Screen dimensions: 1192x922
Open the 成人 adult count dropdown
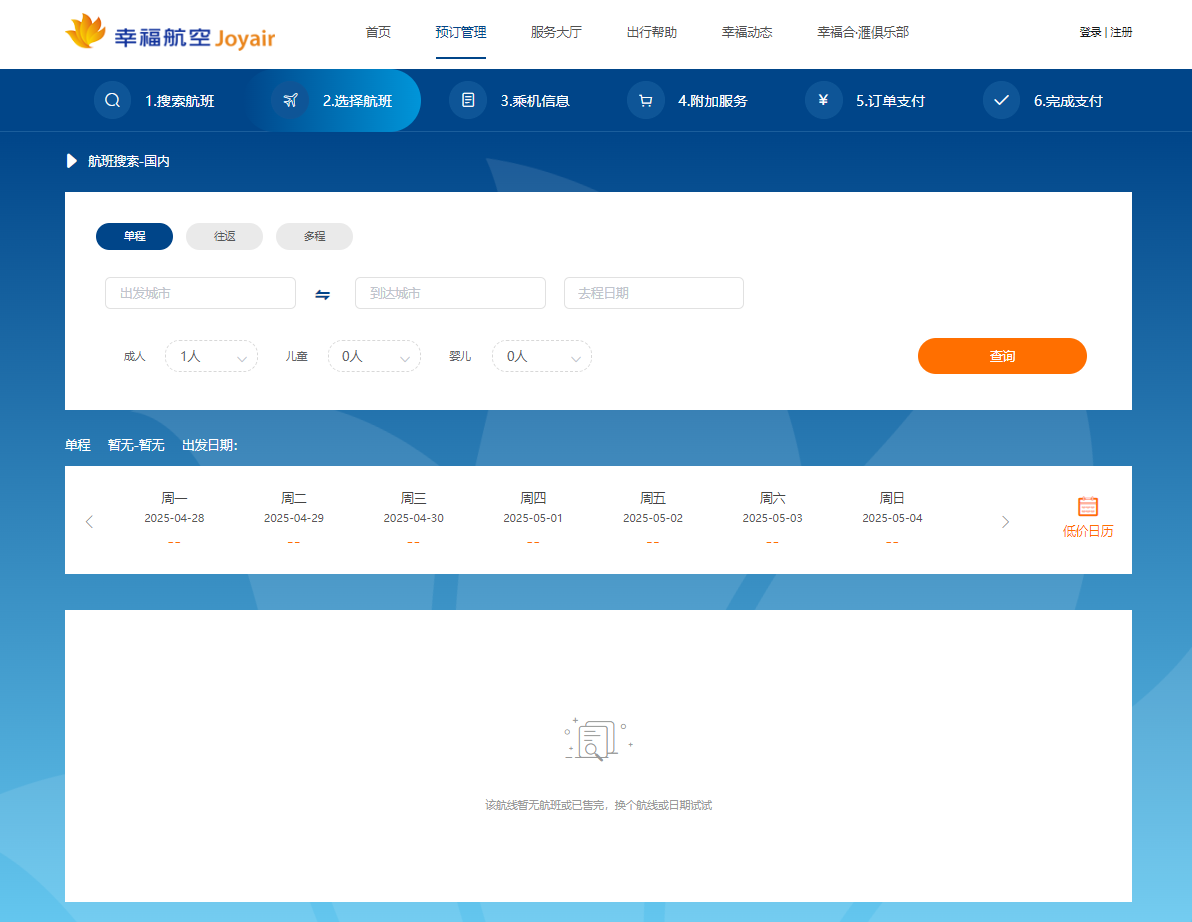tap(211, 356)
